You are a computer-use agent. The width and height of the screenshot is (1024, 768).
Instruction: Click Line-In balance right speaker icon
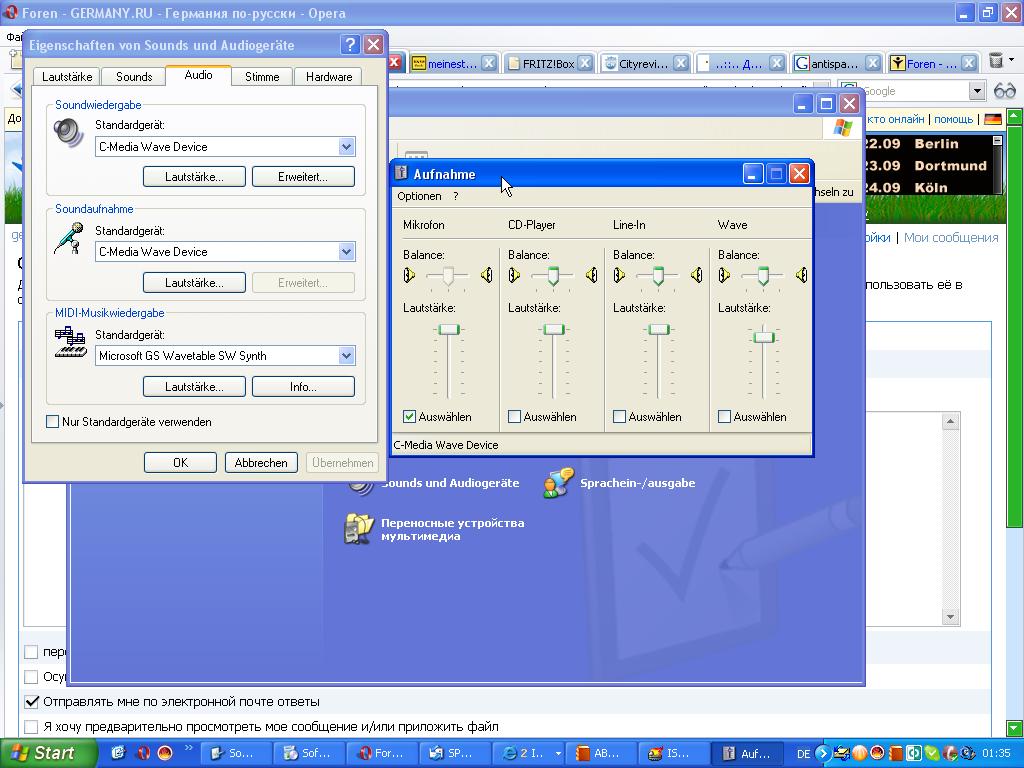tap(697, 275)
